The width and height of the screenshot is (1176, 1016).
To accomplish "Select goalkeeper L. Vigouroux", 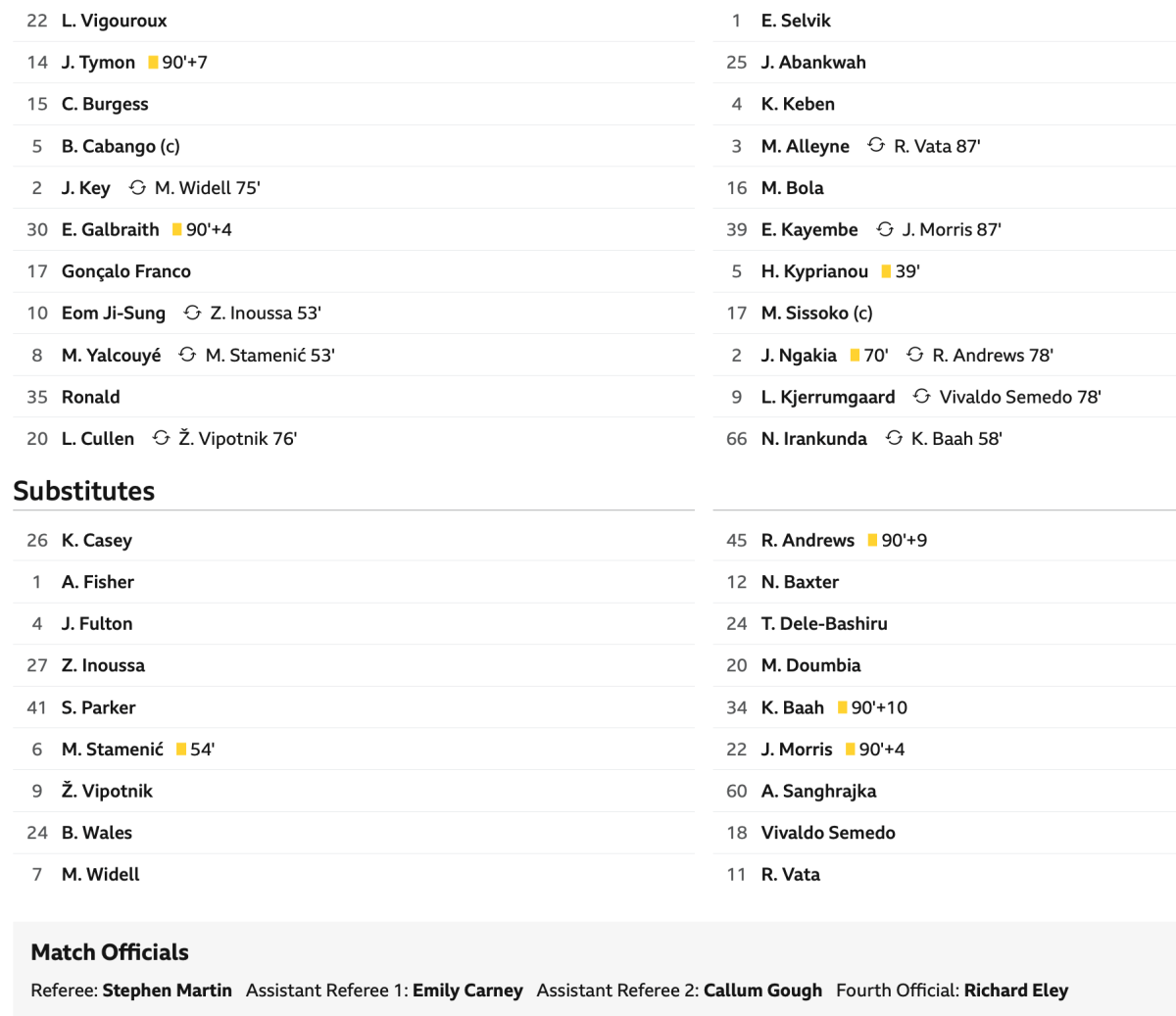I will point(114,21).
